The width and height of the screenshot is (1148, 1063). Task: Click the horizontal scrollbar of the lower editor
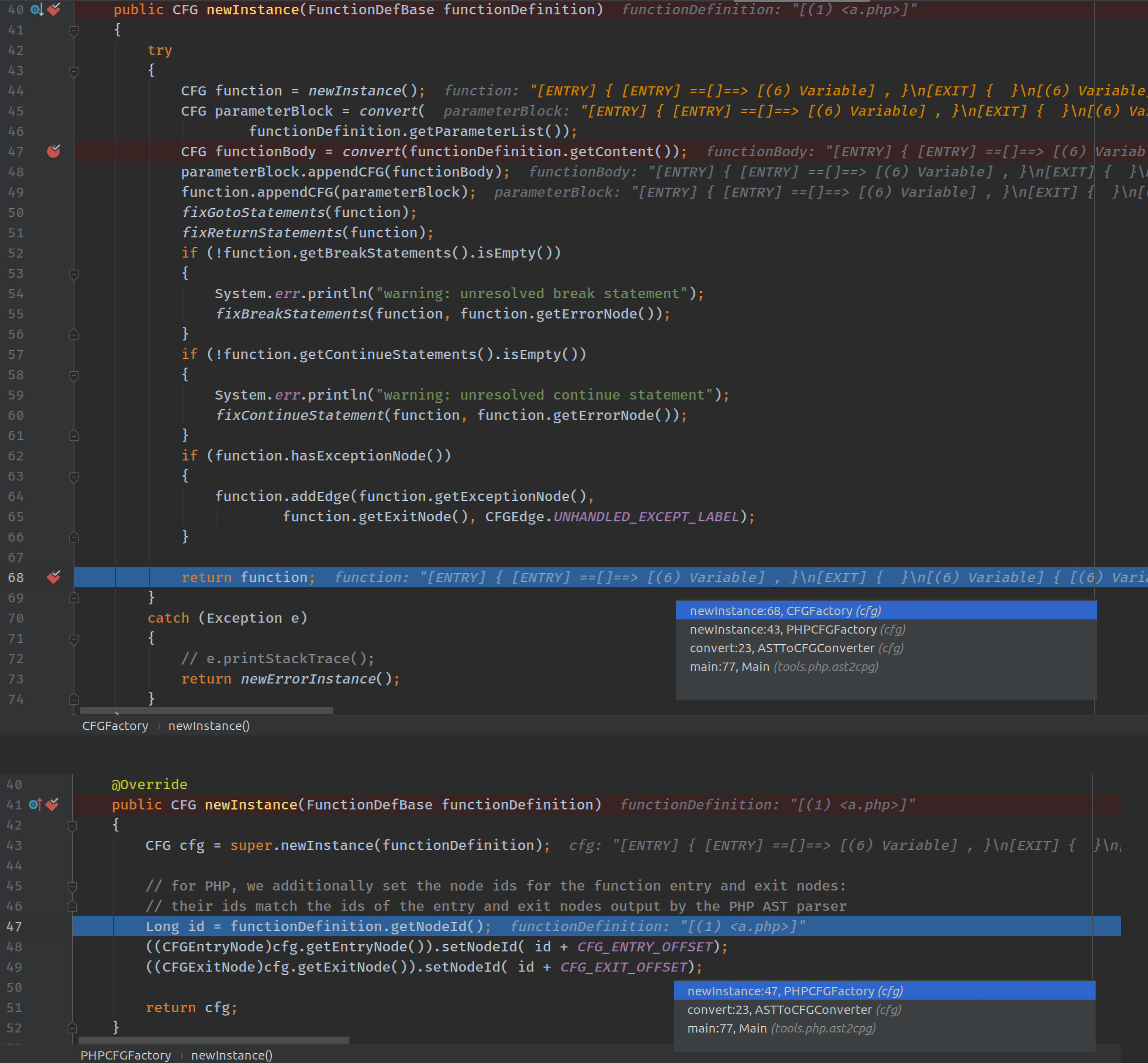coord(213,1040)
